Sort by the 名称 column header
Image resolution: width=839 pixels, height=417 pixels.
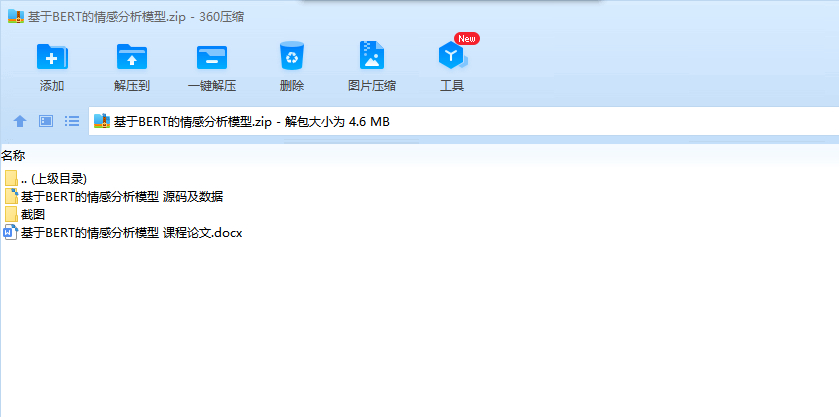point(13,156)
